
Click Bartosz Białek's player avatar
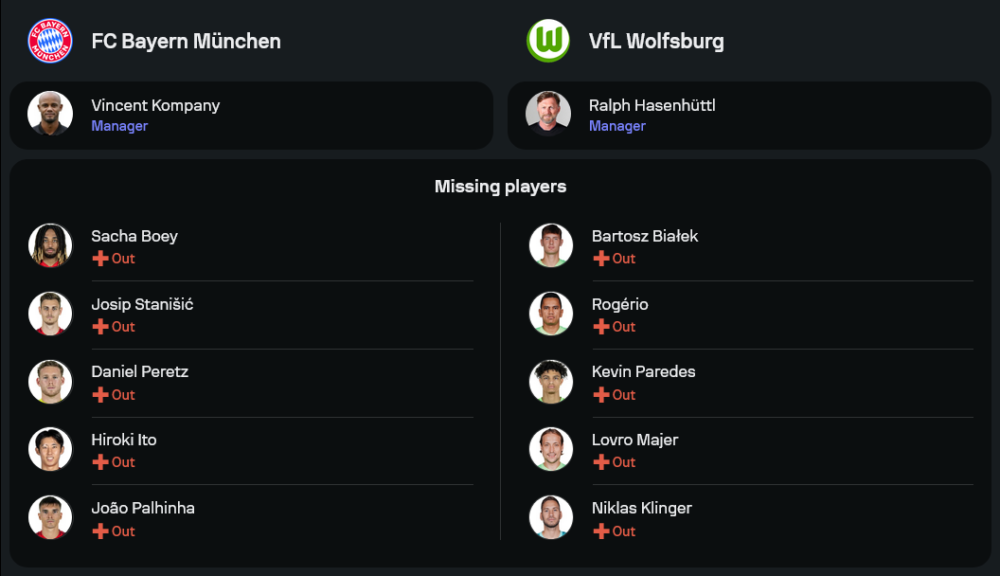point(551,246)
